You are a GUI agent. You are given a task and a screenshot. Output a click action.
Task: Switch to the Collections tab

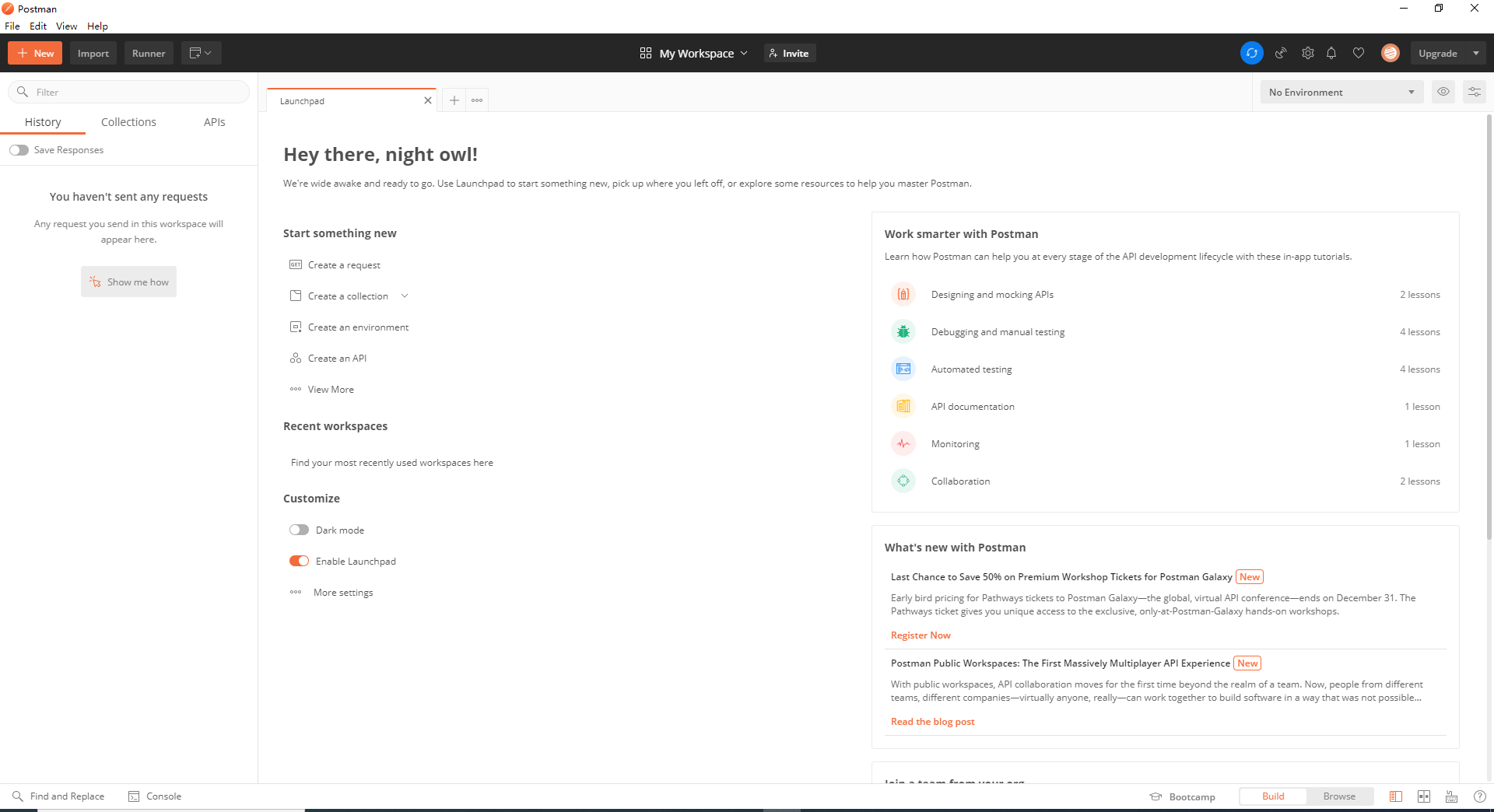(x=128, y=122)
